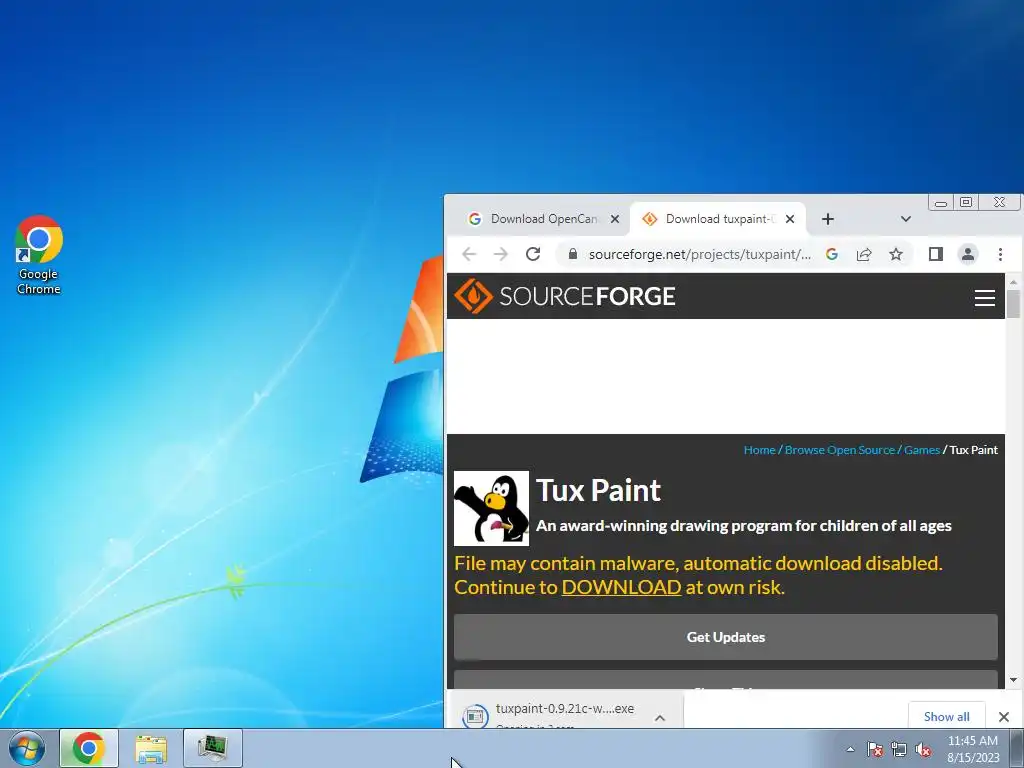
Task: Click the scrollbar down arrow
Action: point(1013,680)
